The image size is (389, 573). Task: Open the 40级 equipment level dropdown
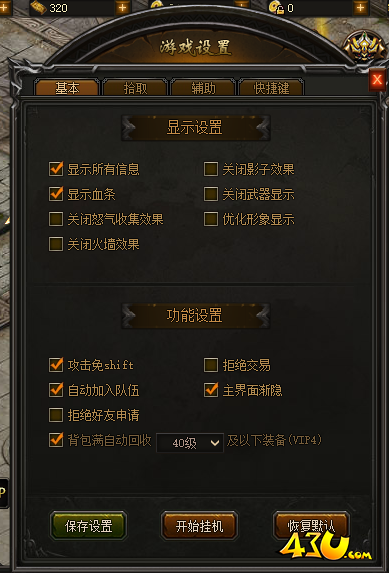[x=190, y=443]
